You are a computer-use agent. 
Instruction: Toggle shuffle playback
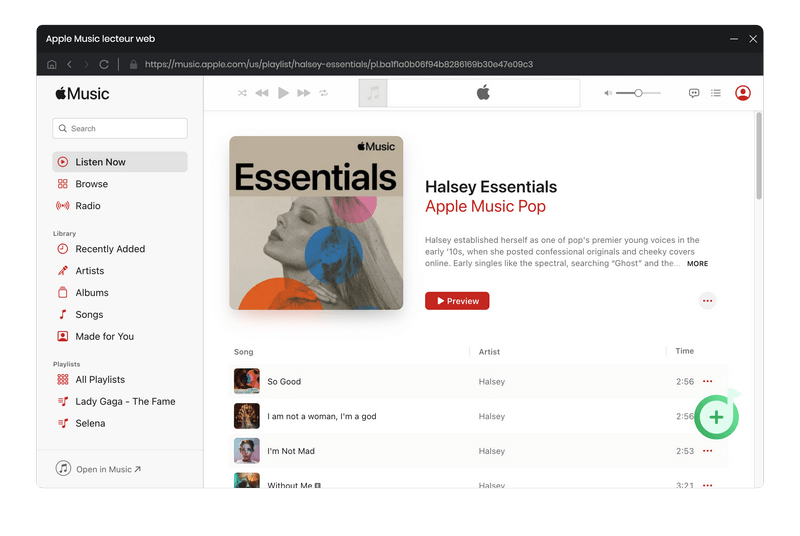click(242, 93)
